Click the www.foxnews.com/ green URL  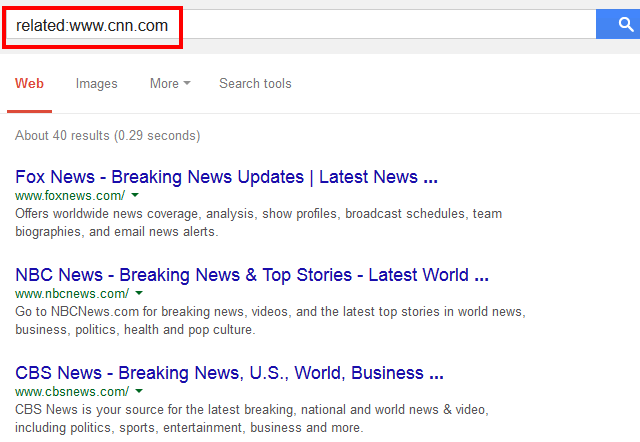pos(70,196)
